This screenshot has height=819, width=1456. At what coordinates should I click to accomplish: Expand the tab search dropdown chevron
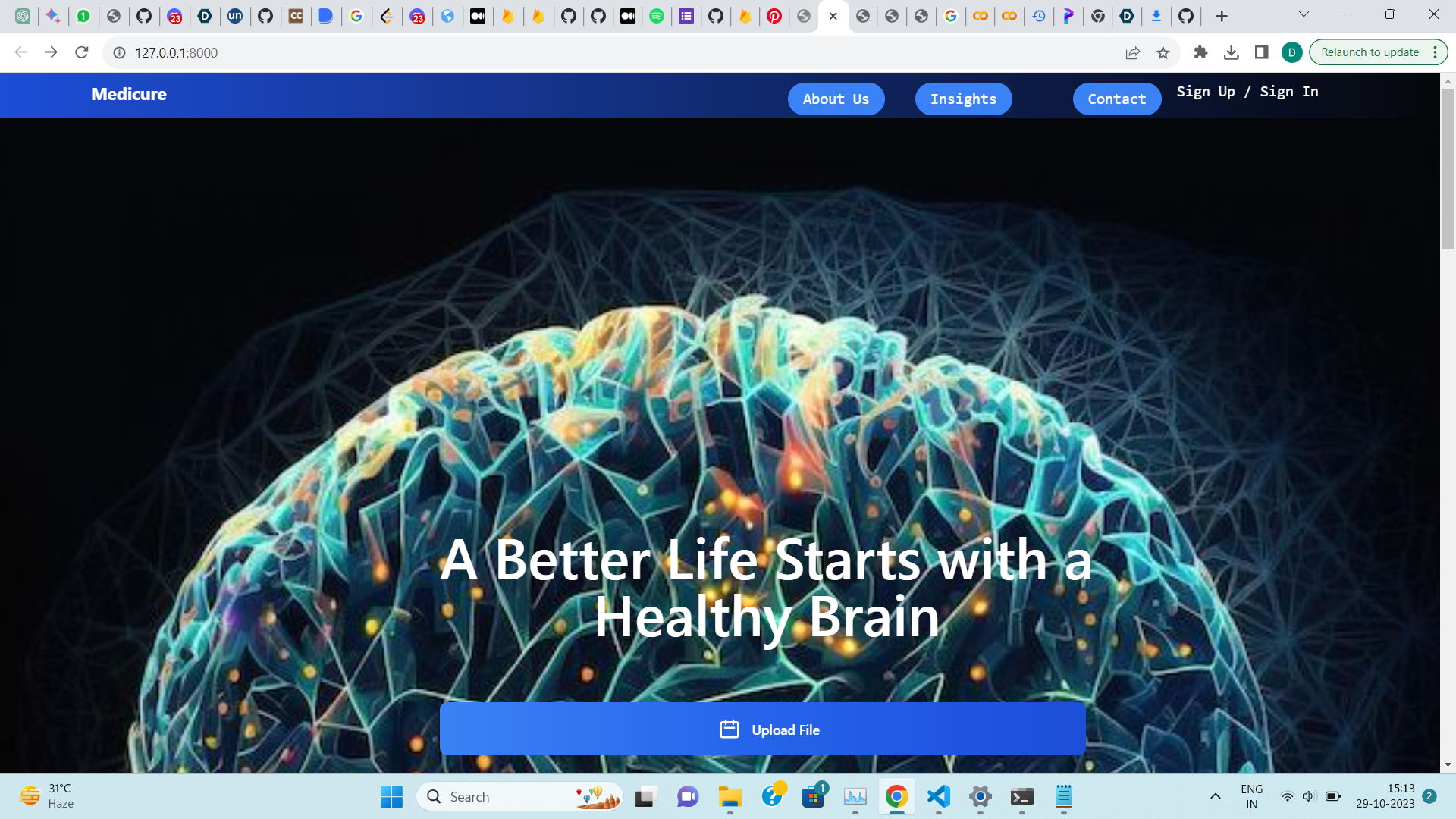[x=1304, y=14]
